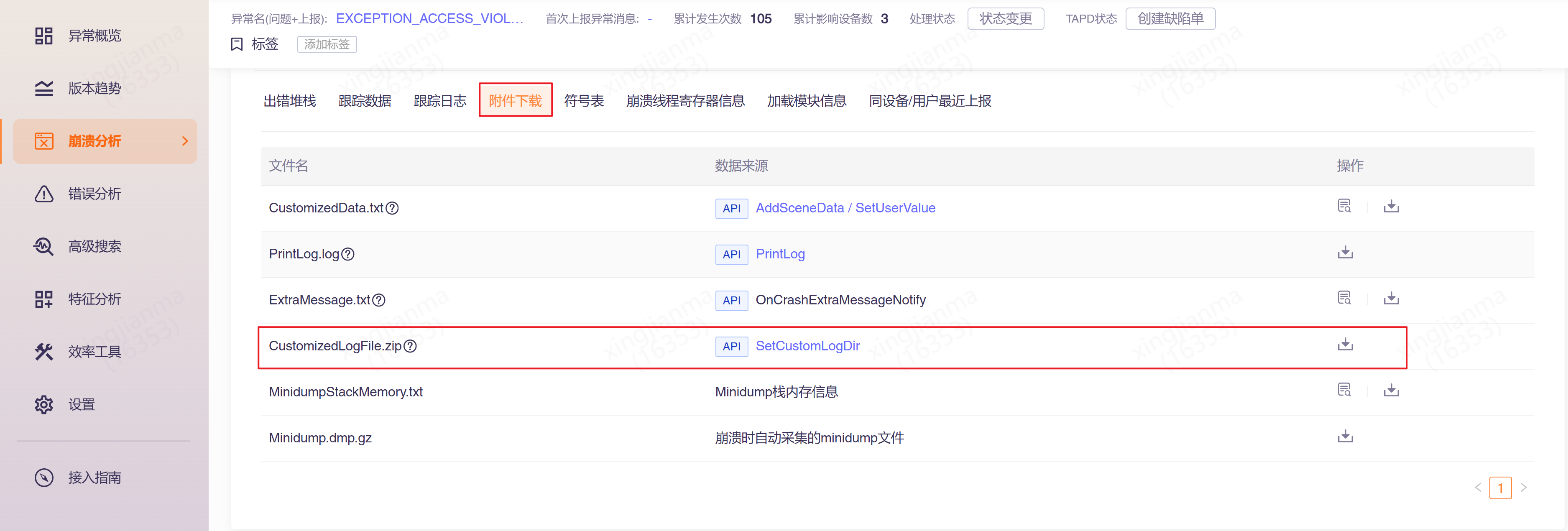1568x531 pixels.
Task: Download the CustomizedData.txt file
Action: click(1391, 207)
